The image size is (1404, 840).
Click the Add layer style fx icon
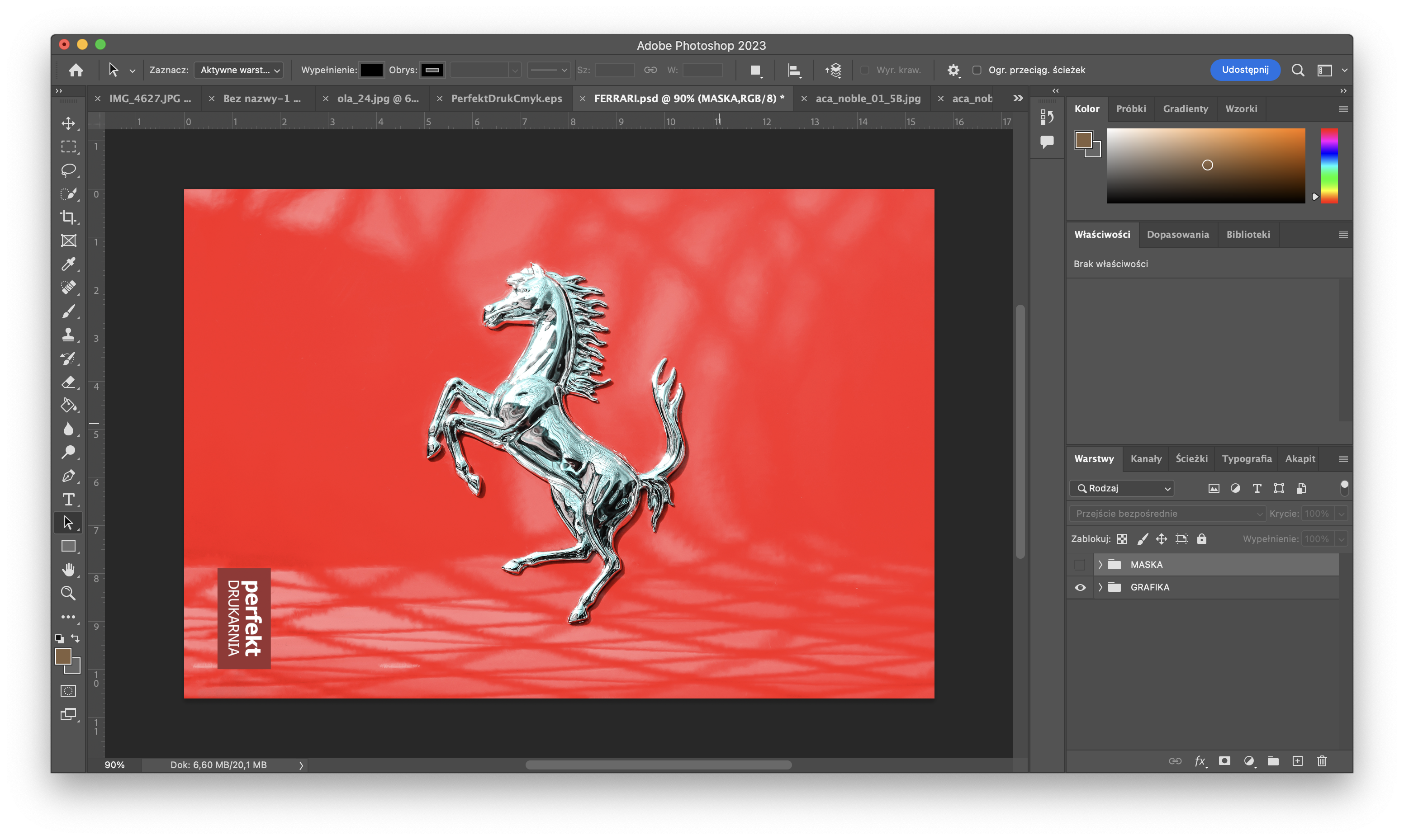[1200, 761]
